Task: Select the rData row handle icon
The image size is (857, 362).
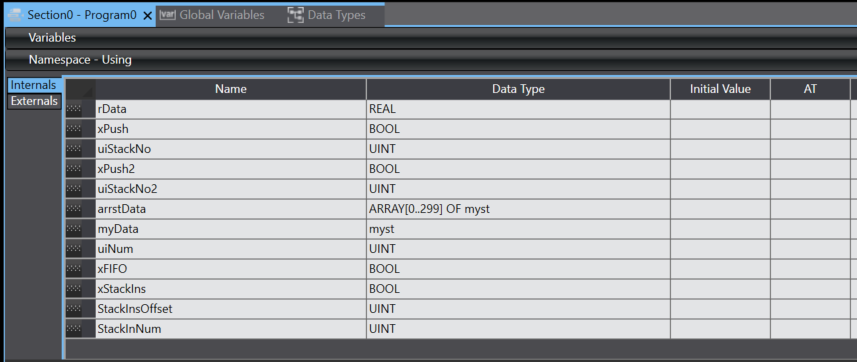Action: [74, 109]
